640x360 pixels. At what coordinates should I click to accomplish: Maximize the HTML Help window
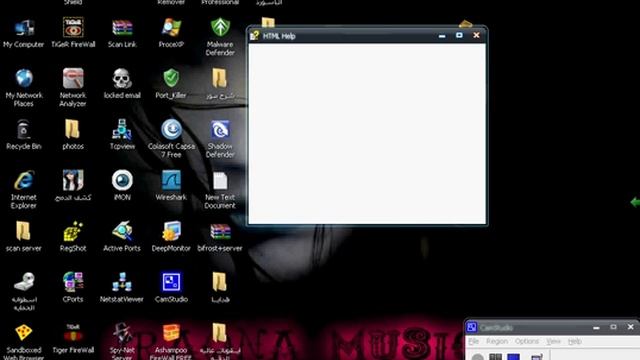click(459, 36)
